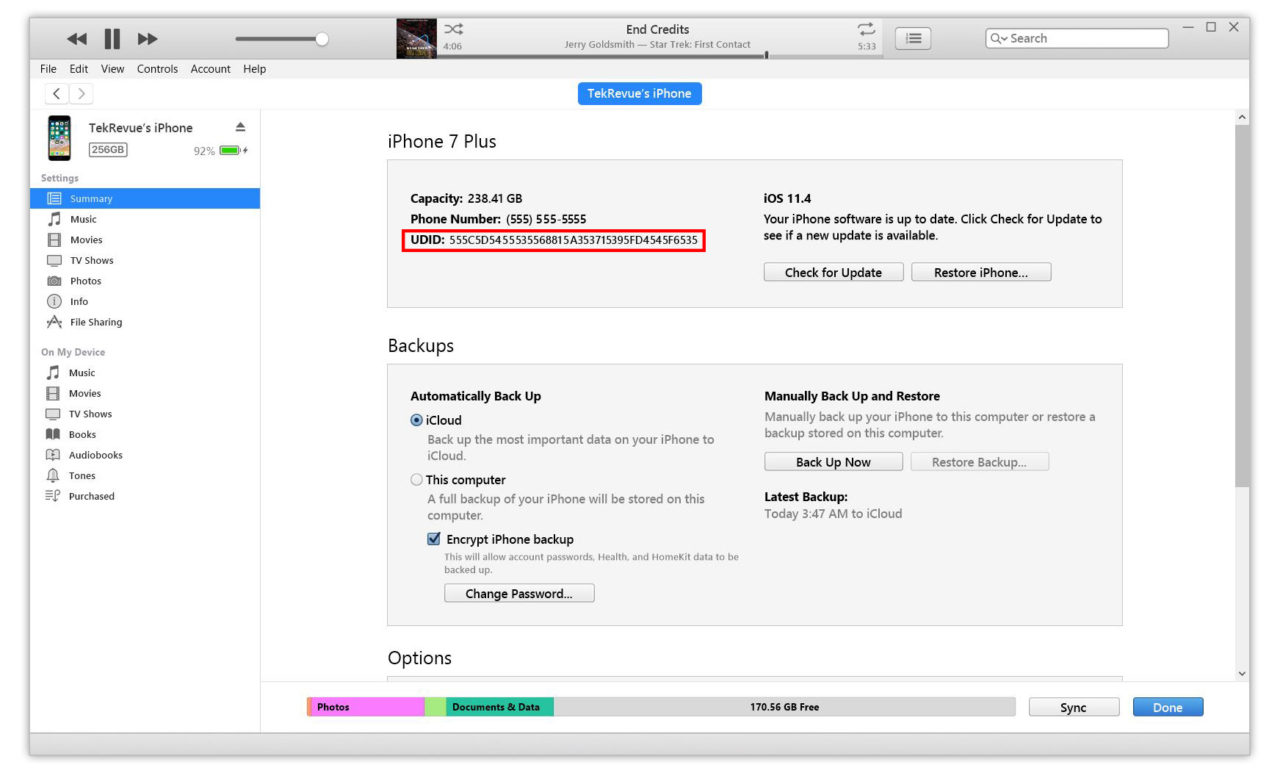
Task: Select iCloud backup radio button
Action: click(x=417, y=420)
